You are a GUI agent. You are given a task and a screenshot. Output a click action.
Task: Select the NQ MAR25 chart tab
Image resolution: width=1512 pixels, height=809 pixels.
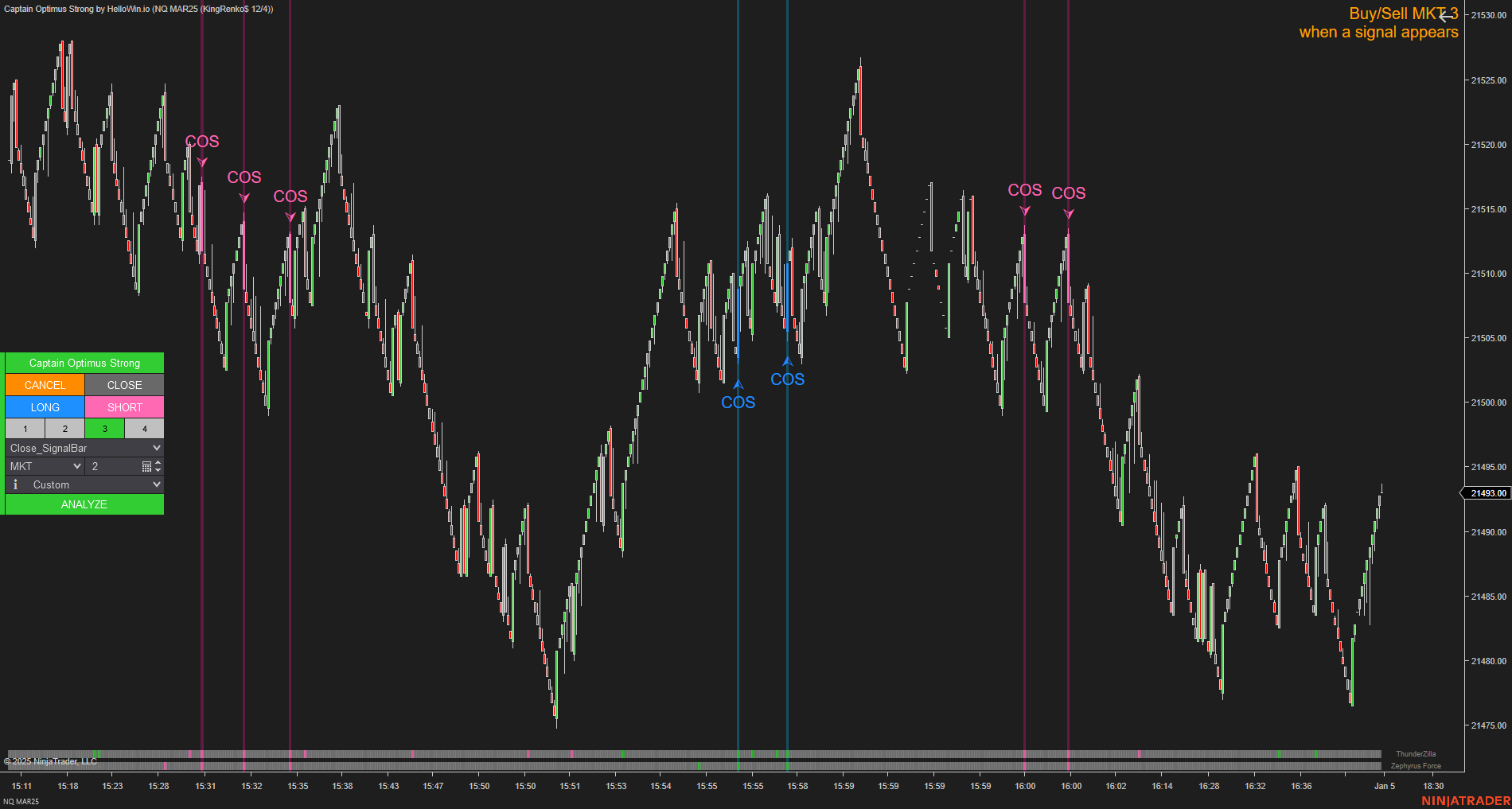tap(21, 801)
